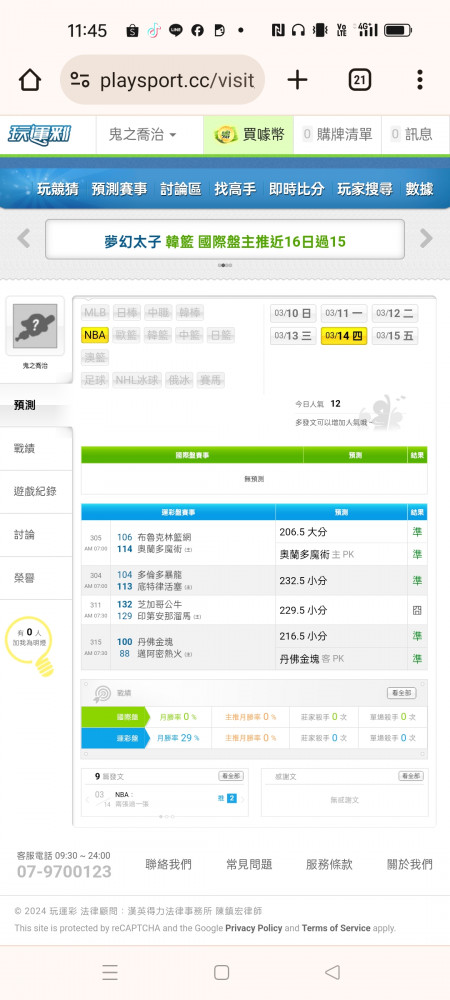Click the 推 2 recommend badge
This screenshot has height=1000, width=450.
tap(228, 798)
